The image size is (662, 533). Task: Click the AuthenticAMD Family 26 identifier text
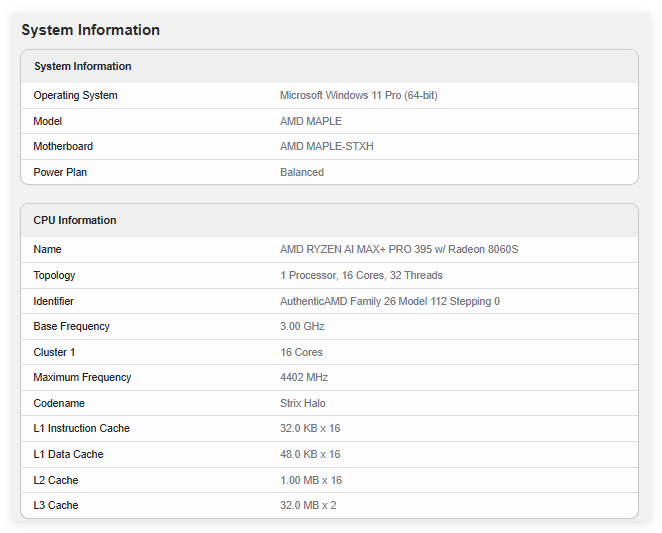(x=390, y=301)
